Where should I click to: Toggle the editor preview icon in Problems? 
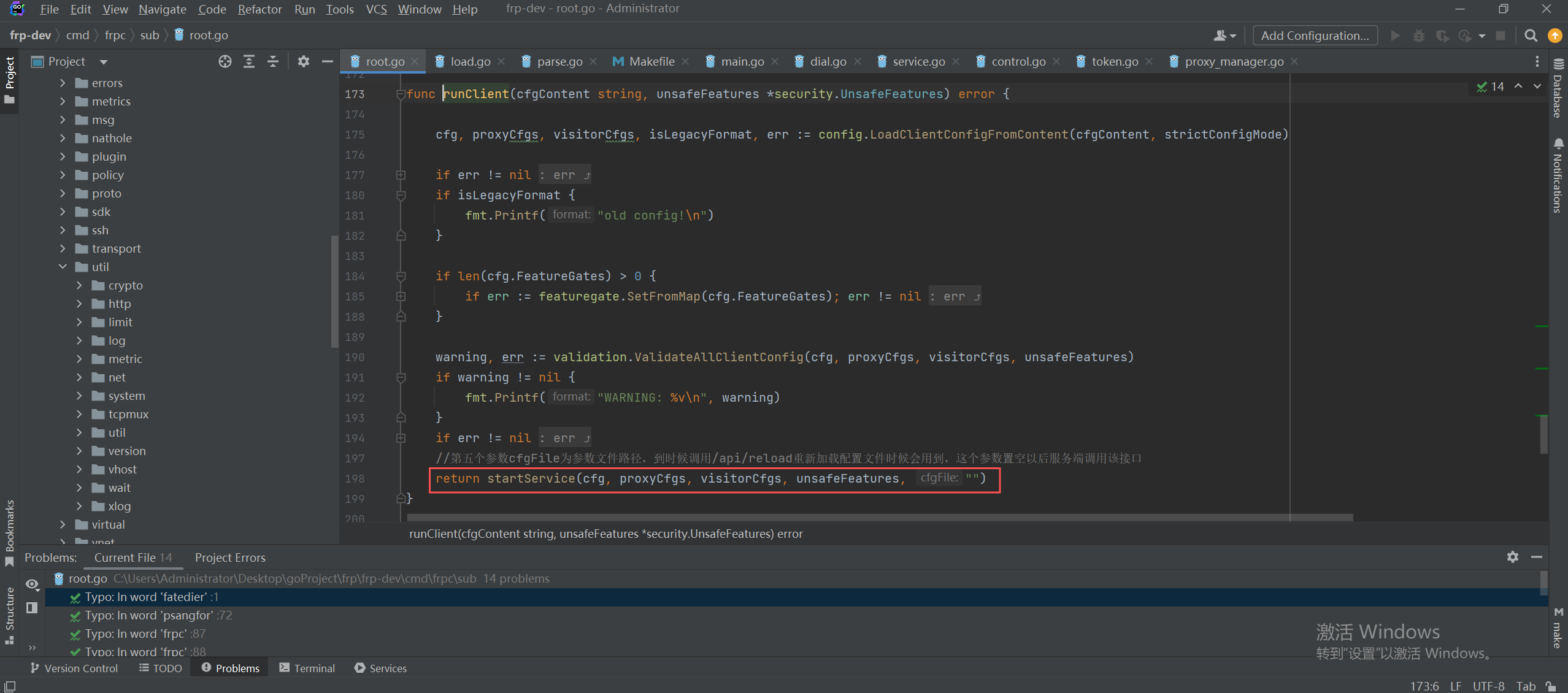(32, 607)
